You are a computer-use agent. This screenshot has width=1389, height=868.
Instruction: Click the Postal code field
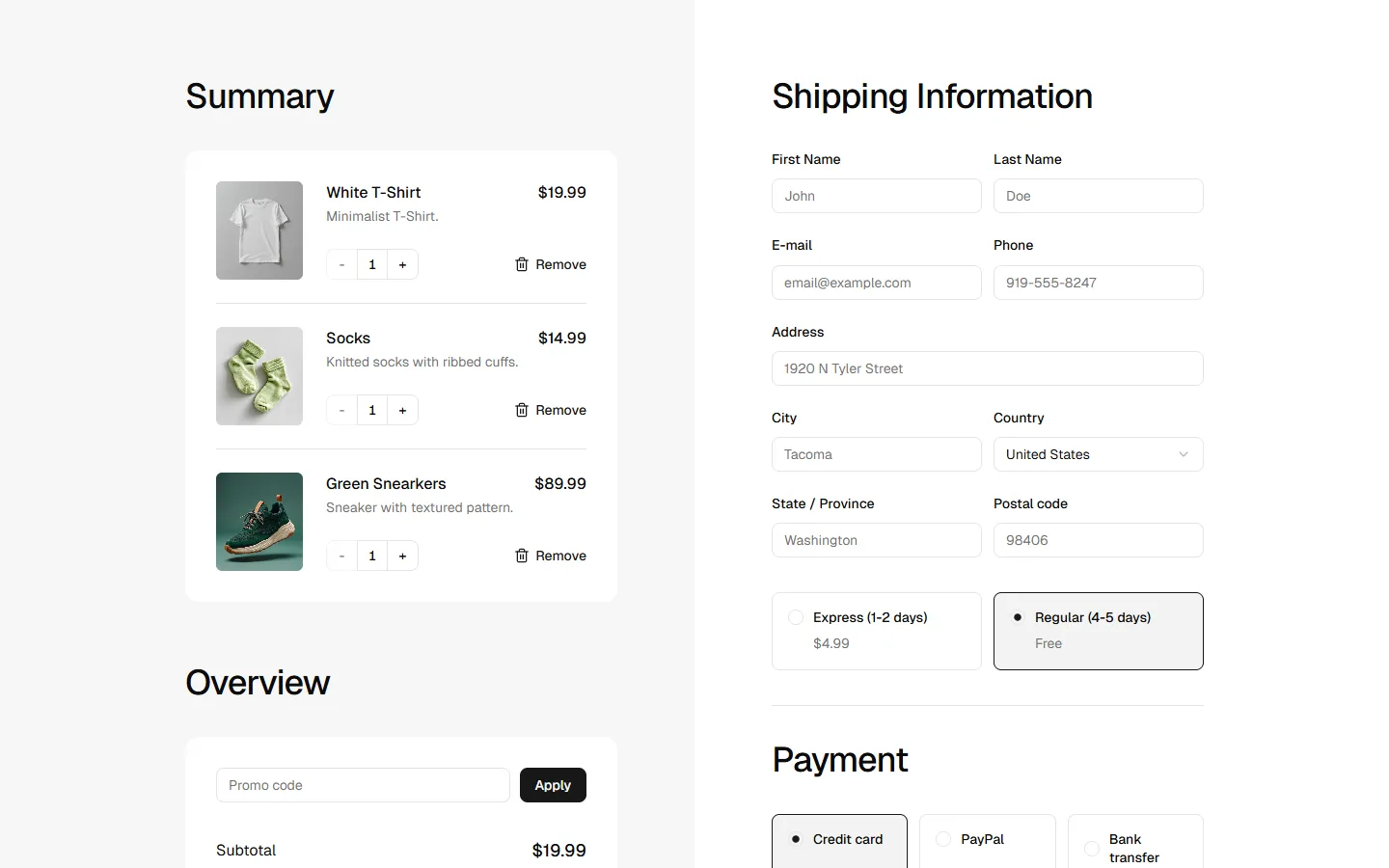tap(1098, 540)
